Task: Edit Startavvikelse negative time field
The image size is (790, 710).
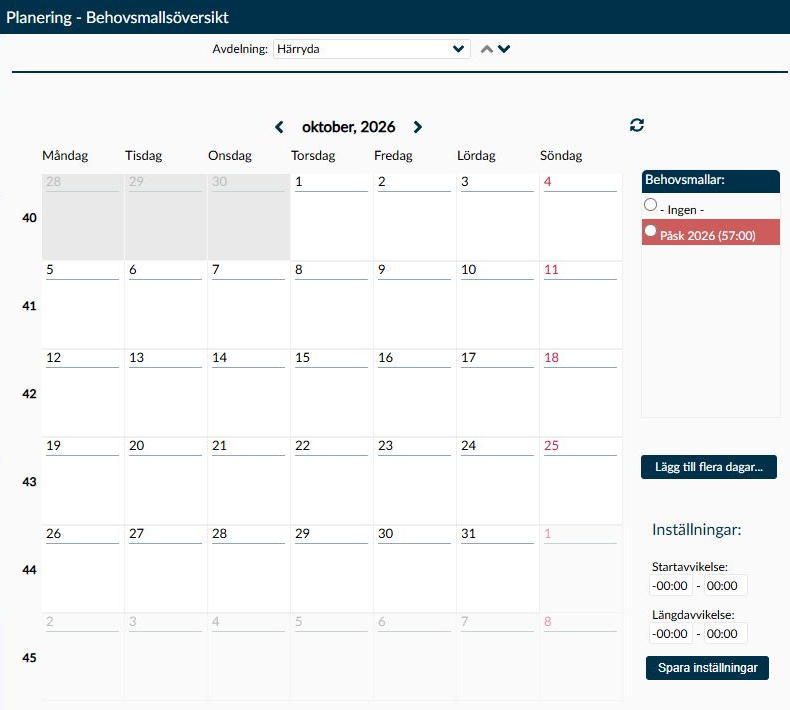Action: (x=670, y=586)
